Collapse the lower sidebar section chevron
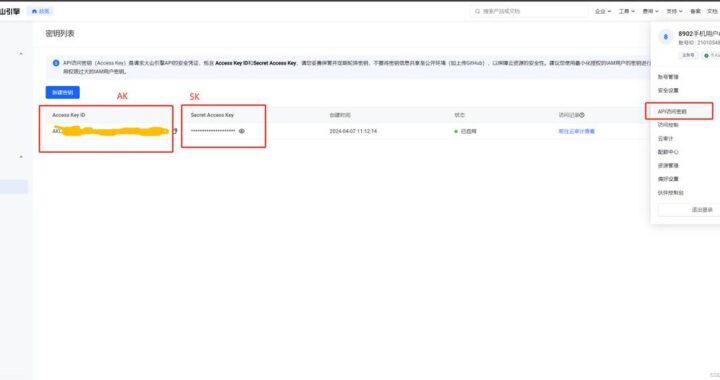 tap(21, 156)
